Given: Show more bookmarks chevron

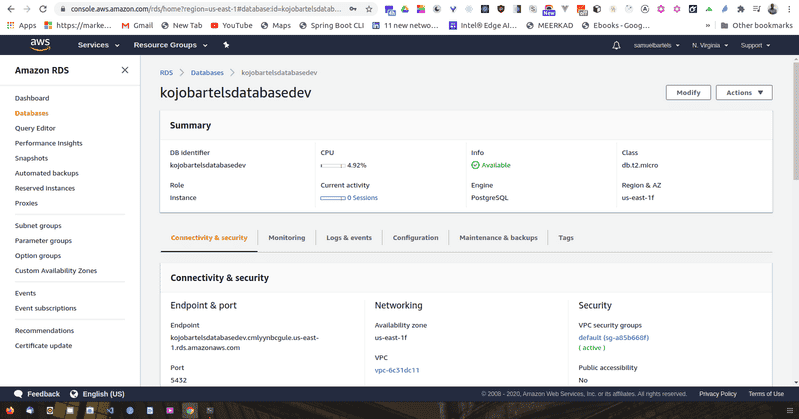Looking at the screenshot, I should tap(708, 25).
